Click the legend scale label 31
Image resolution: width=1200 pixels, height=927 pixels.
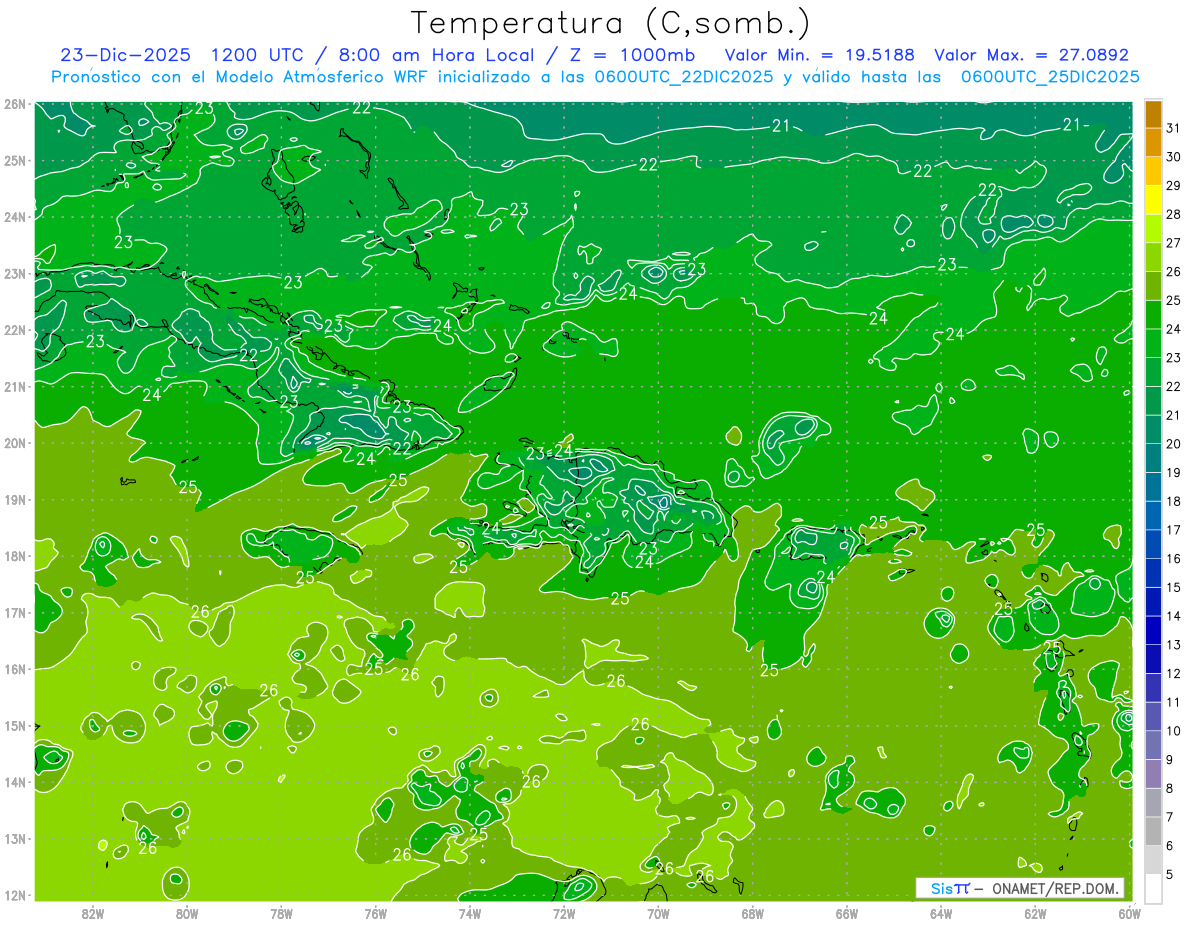pos(1174,128)
